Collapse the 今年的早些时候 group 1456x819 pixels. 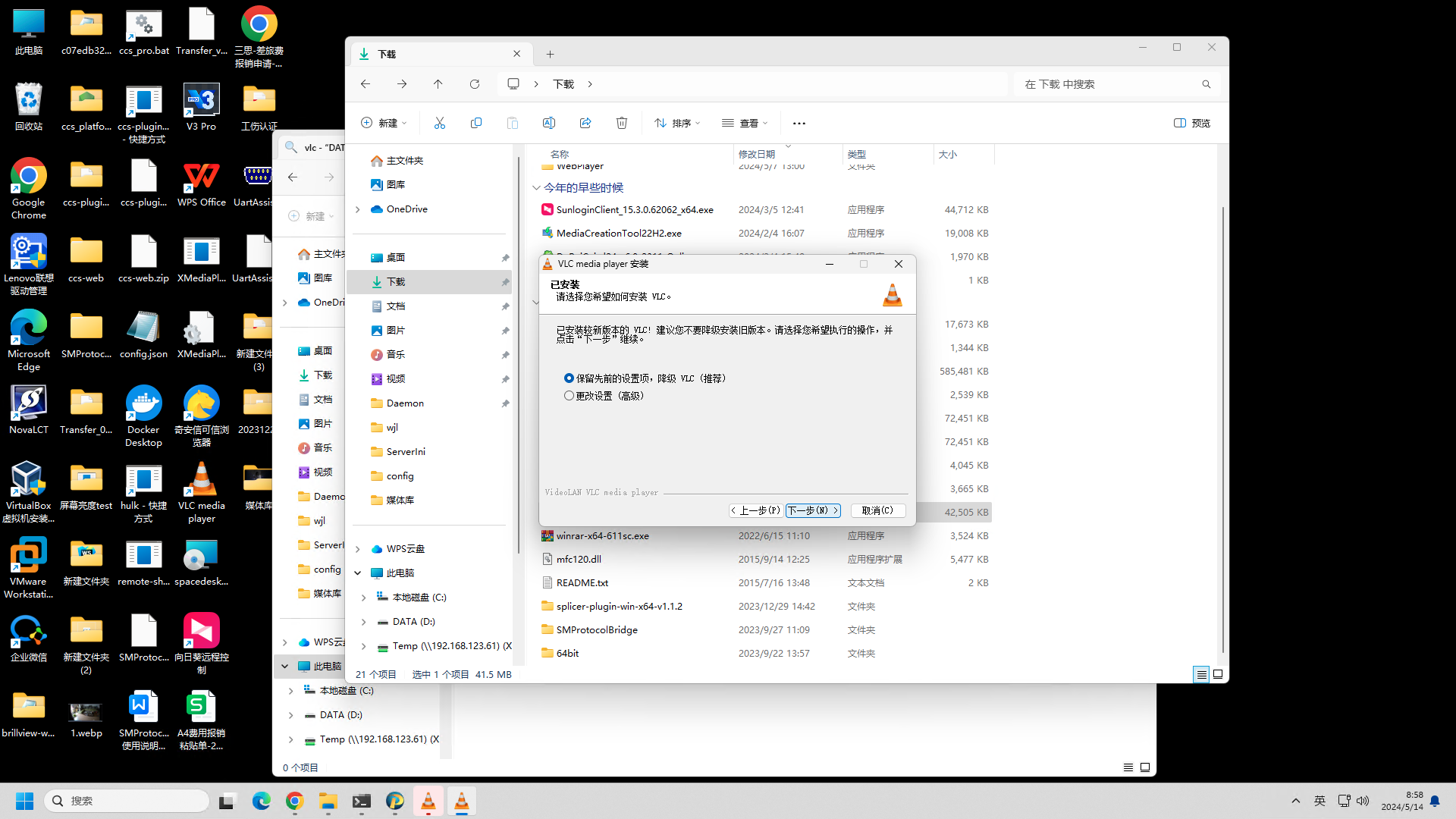tap(536, 187)
